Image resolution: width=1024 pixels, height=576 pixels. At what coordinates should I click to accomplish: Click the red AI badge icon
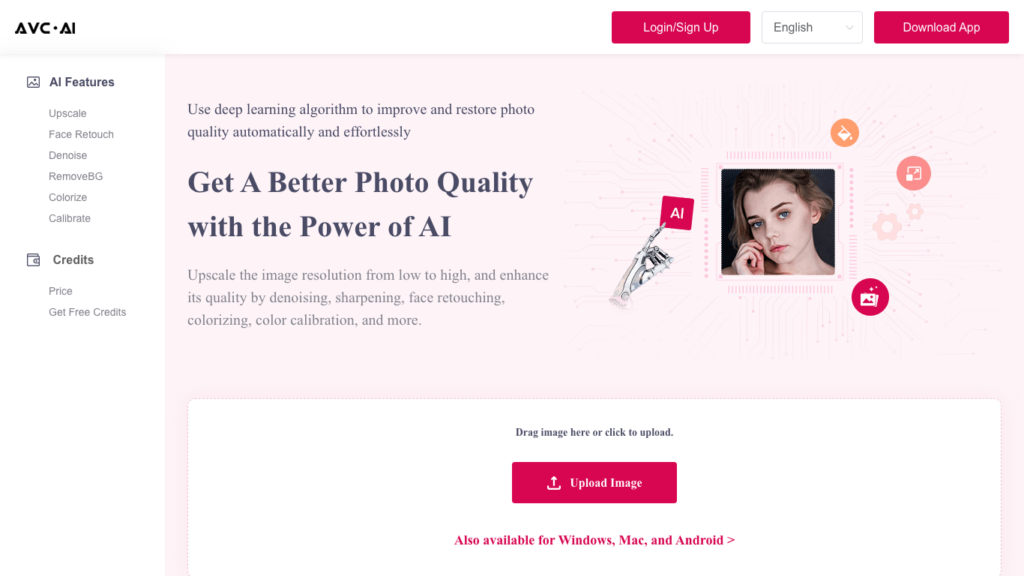coord(677,213)
